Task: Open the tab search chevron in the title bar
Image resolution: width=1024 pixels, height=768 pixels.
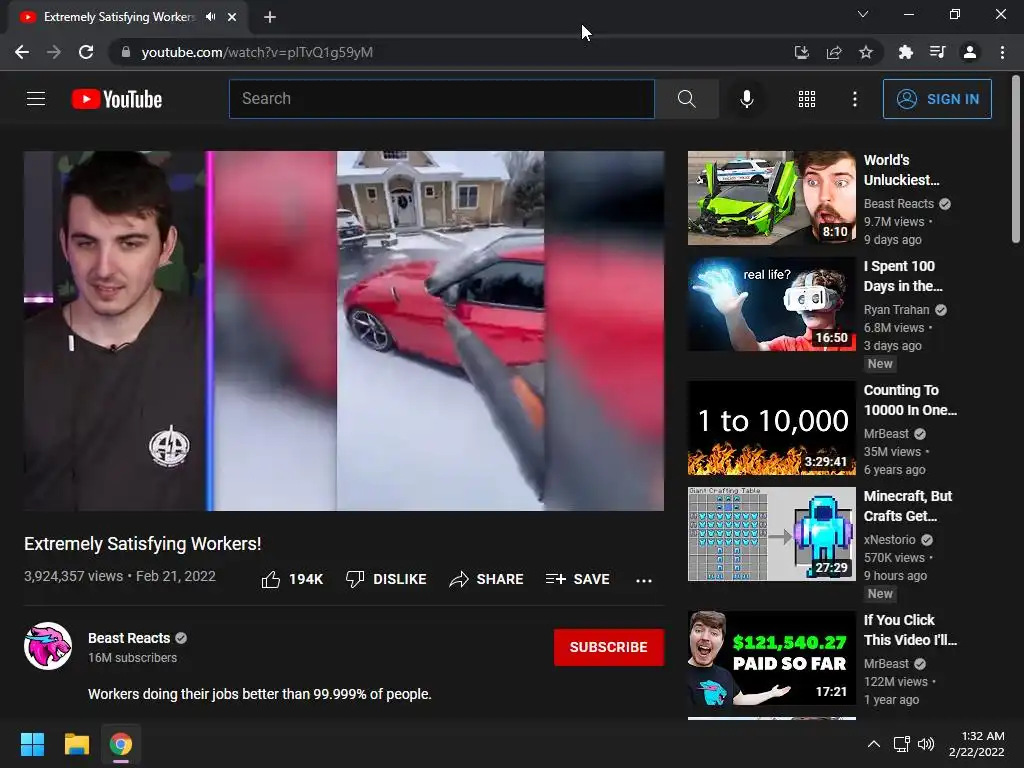Action: pyautogui.click(x=863, y=14)
